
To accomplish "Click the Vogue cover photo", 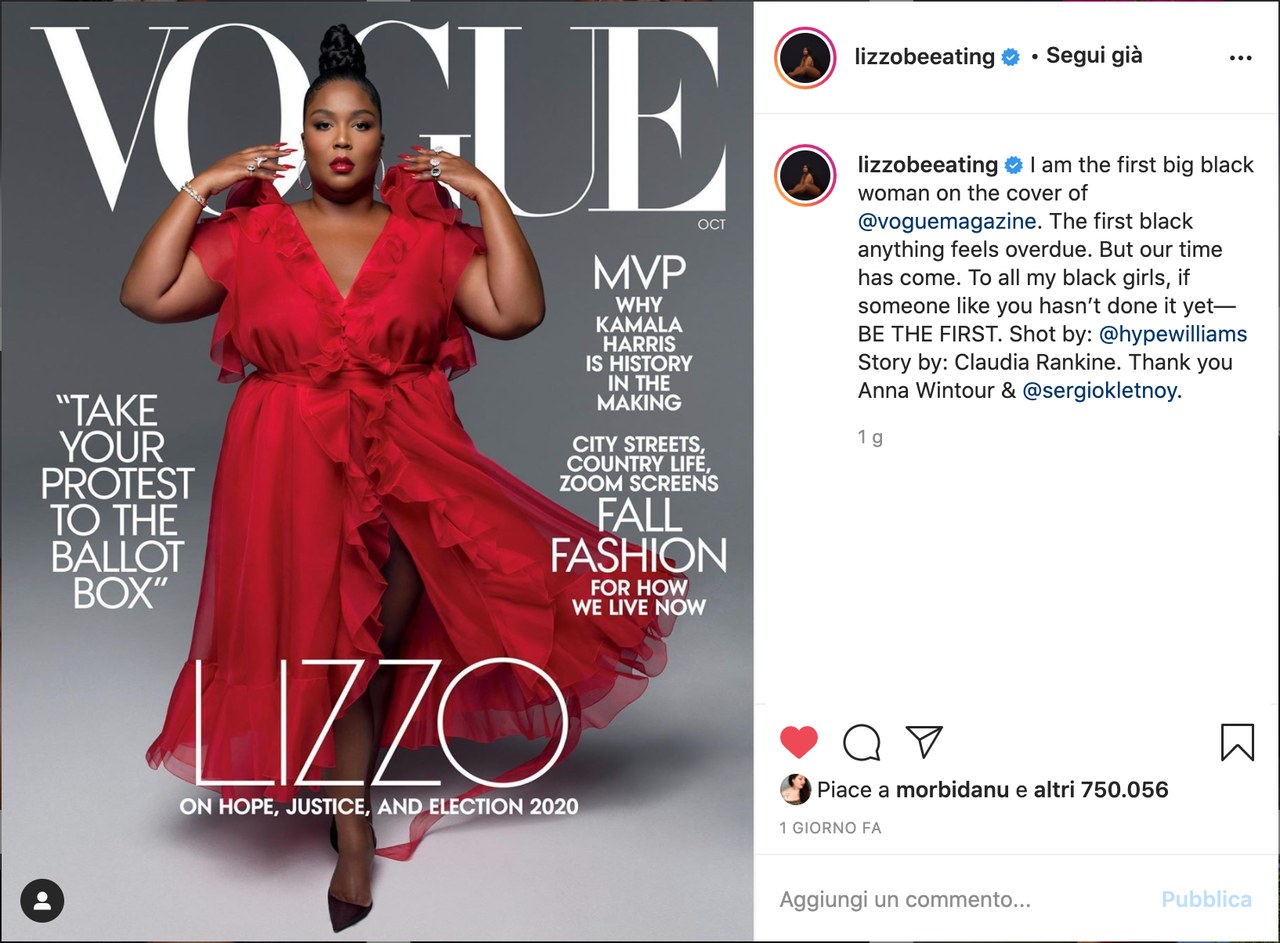I will [x=377, y=472].
